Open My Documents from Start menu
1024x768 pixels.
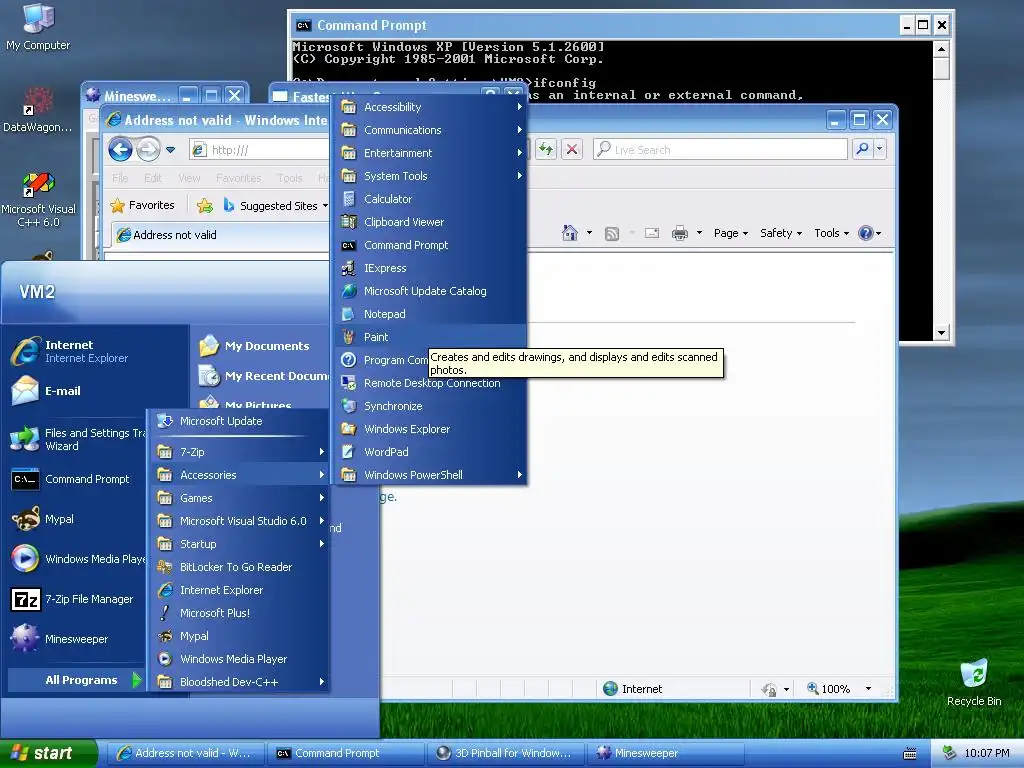[x=261, y=345]
